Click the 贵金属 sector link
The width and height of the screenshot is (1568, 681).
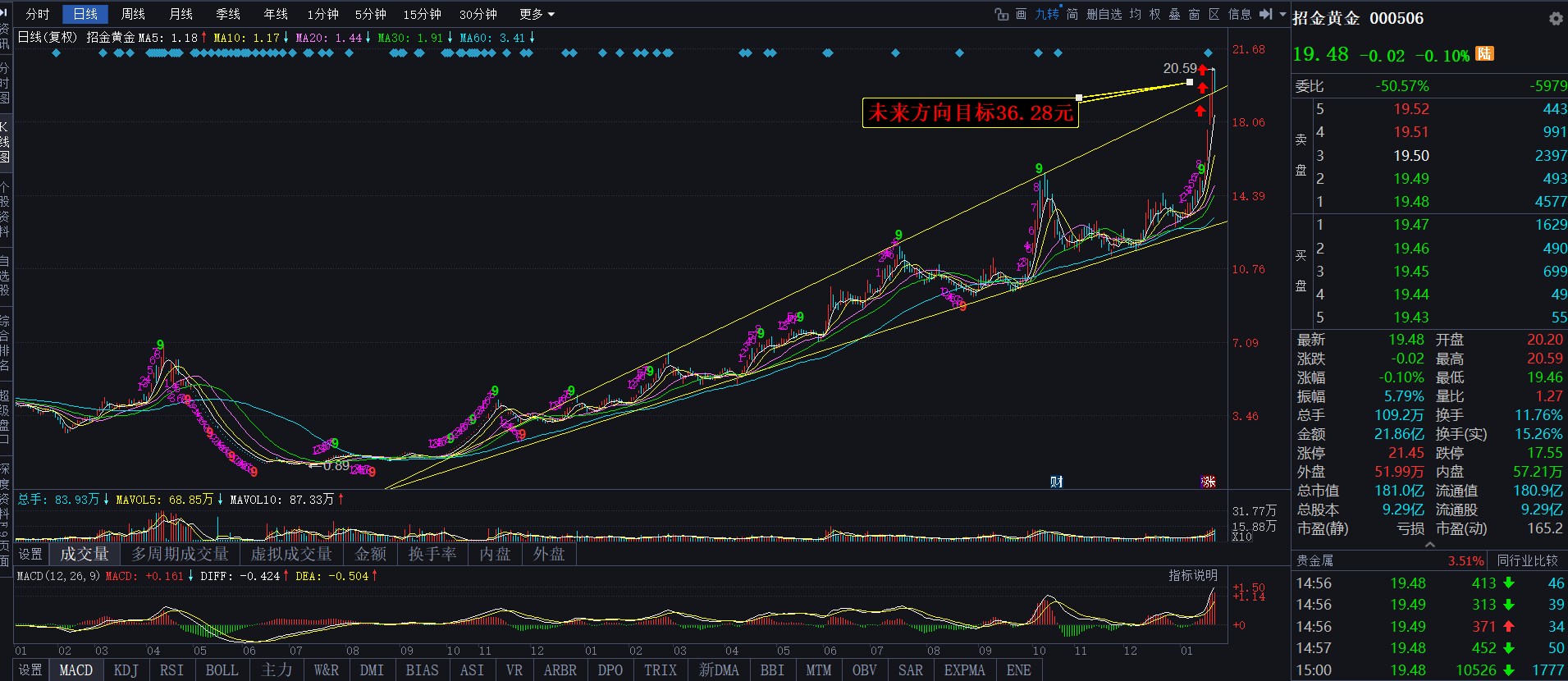tap(1314, 561)
